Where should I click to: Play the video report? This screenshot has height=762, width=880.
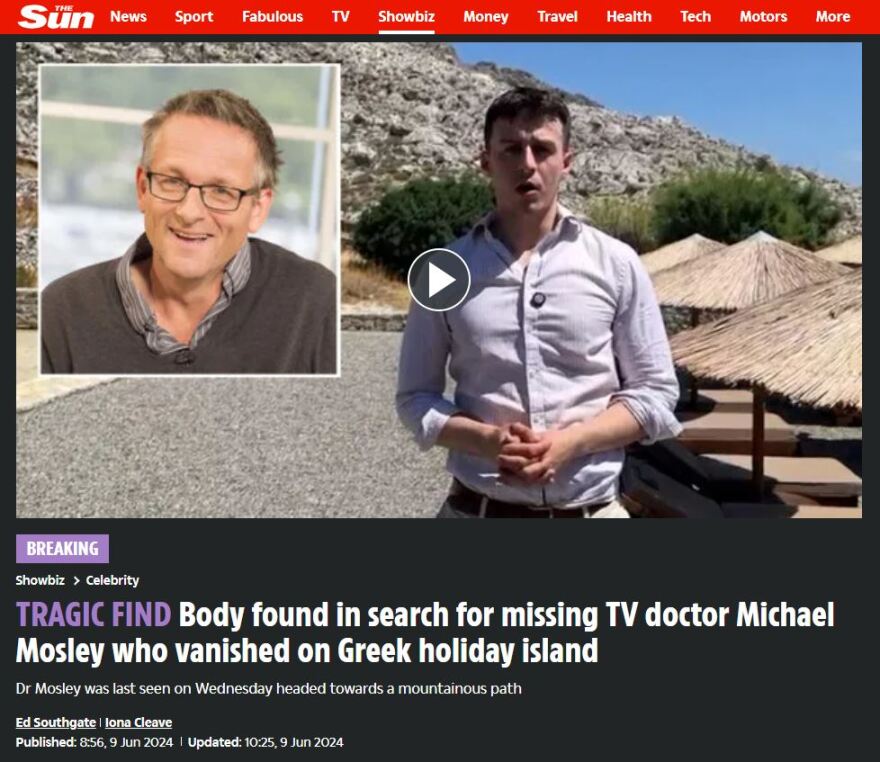pyautogui.click(x=439, y=280)
